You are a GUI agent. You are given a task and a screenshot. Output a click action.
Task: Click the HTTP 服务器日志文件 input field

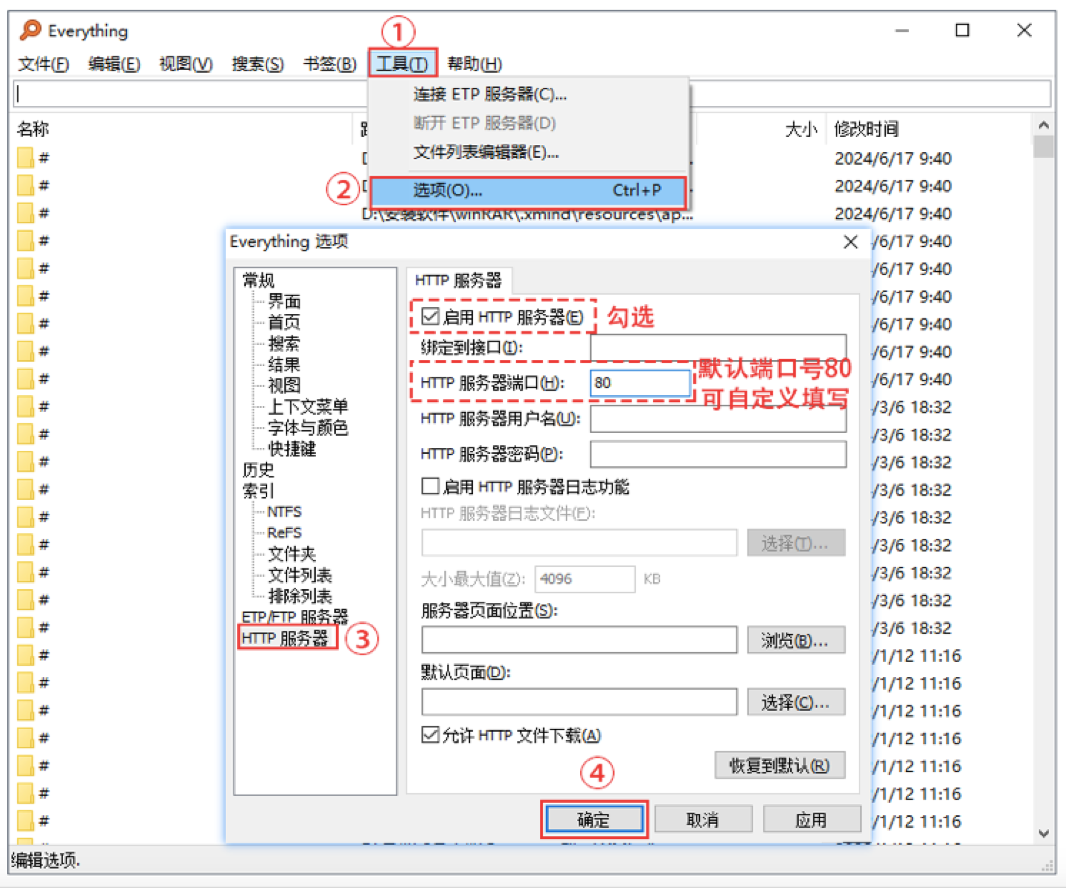point(579,543)
